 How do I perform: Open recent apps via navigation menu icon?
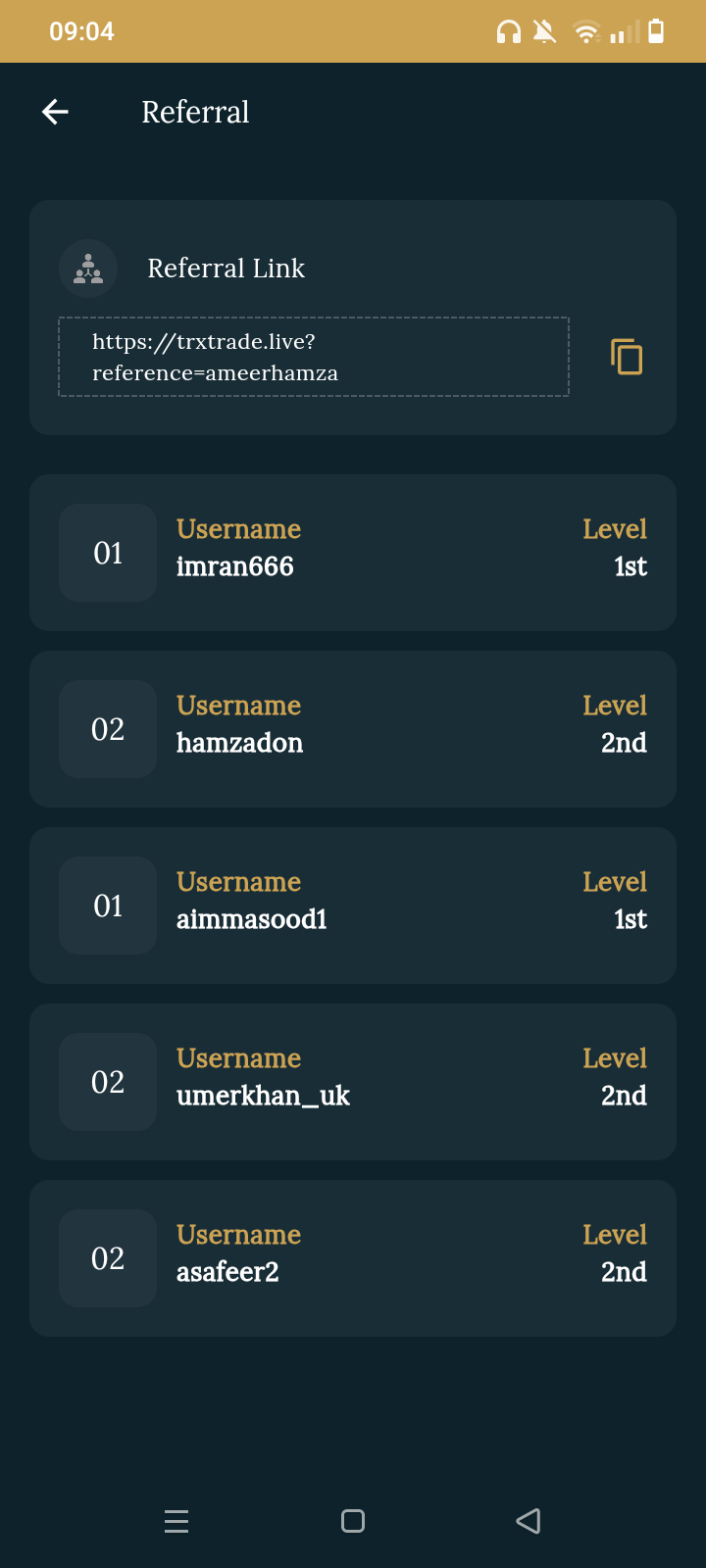(x=176, y=1521)
